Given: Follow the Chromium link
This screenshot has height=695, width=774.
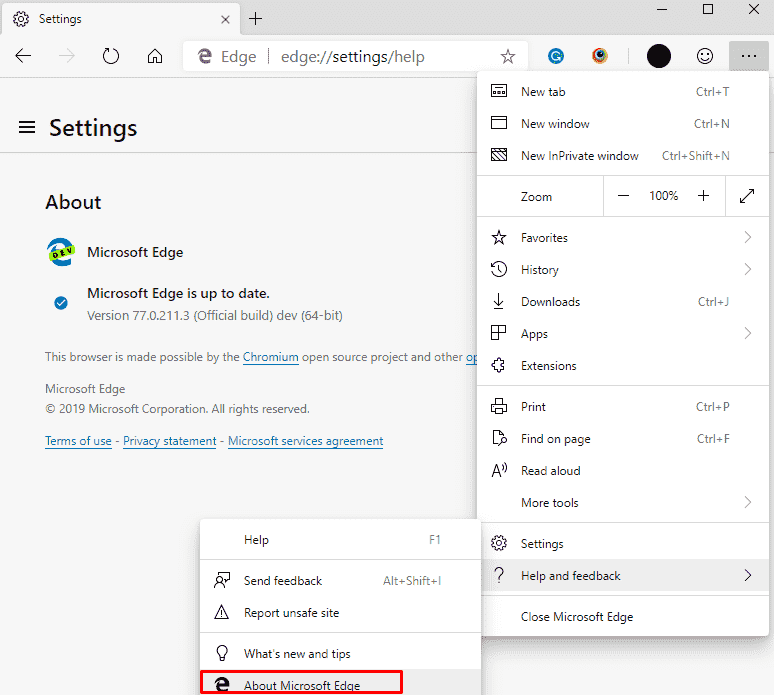Looking at the screenshot, I should [x=271, y=357].
